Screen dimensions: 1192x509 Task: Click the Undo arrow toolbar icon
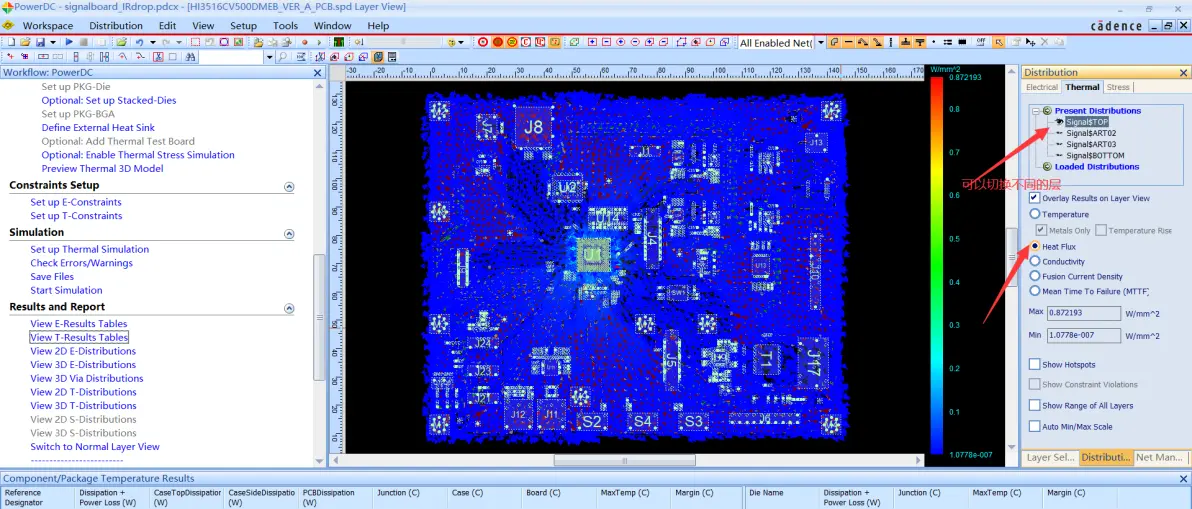pos(140,42)
